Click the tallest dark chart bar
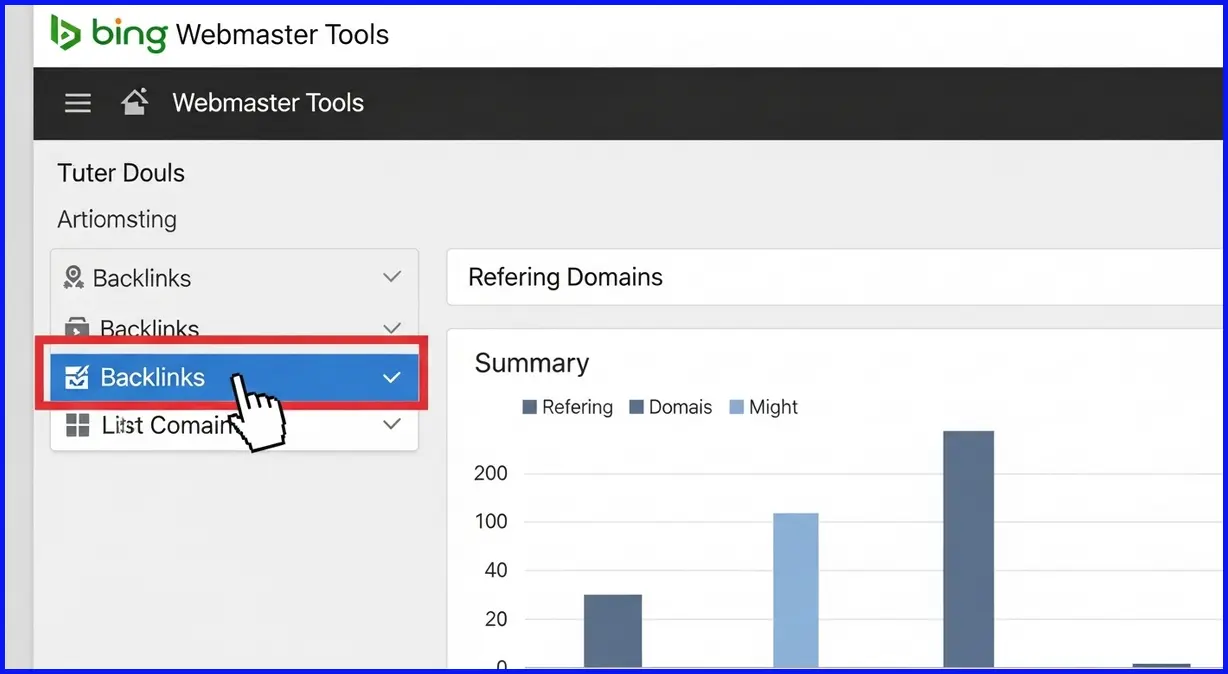1228x674 pixels. point(968,549)
